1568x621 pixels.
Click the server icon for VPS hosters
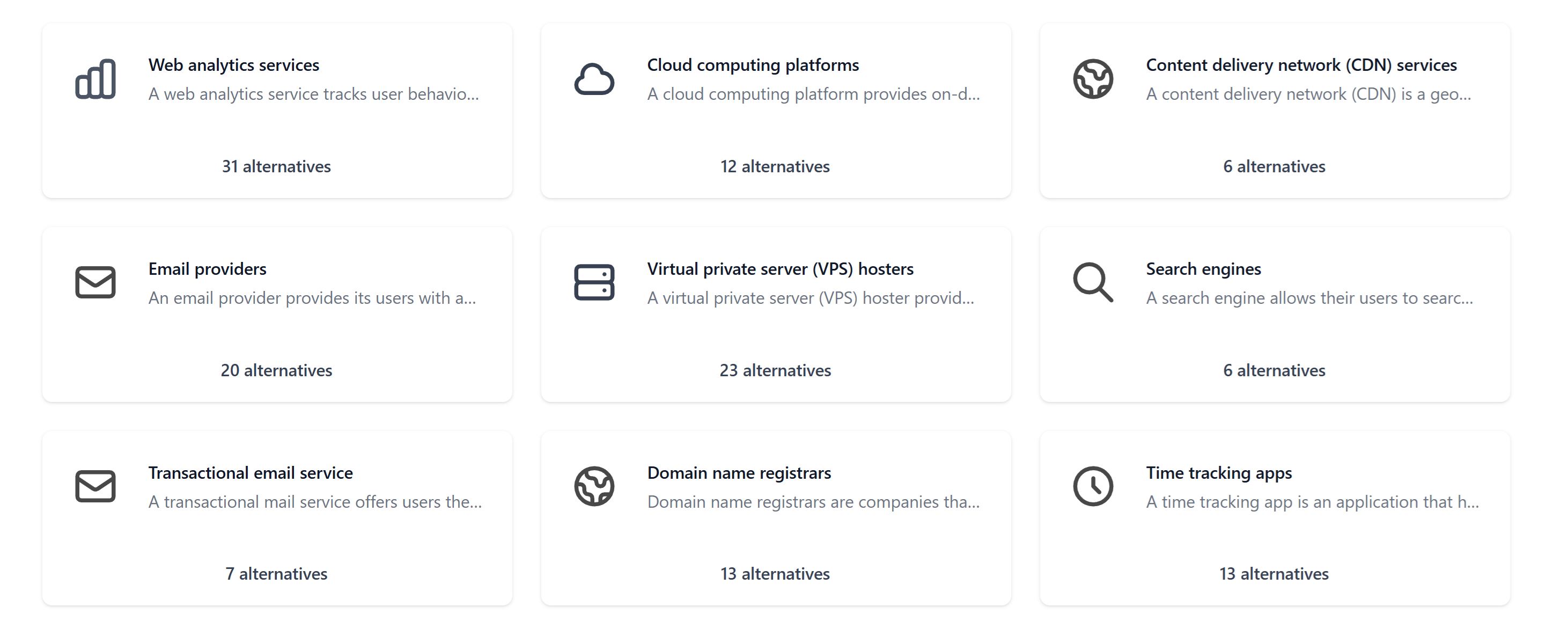[594, 282]
